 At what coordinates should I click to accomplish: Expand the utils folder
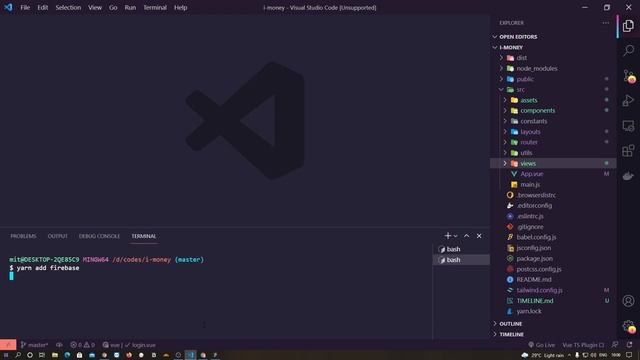point(553,153)
